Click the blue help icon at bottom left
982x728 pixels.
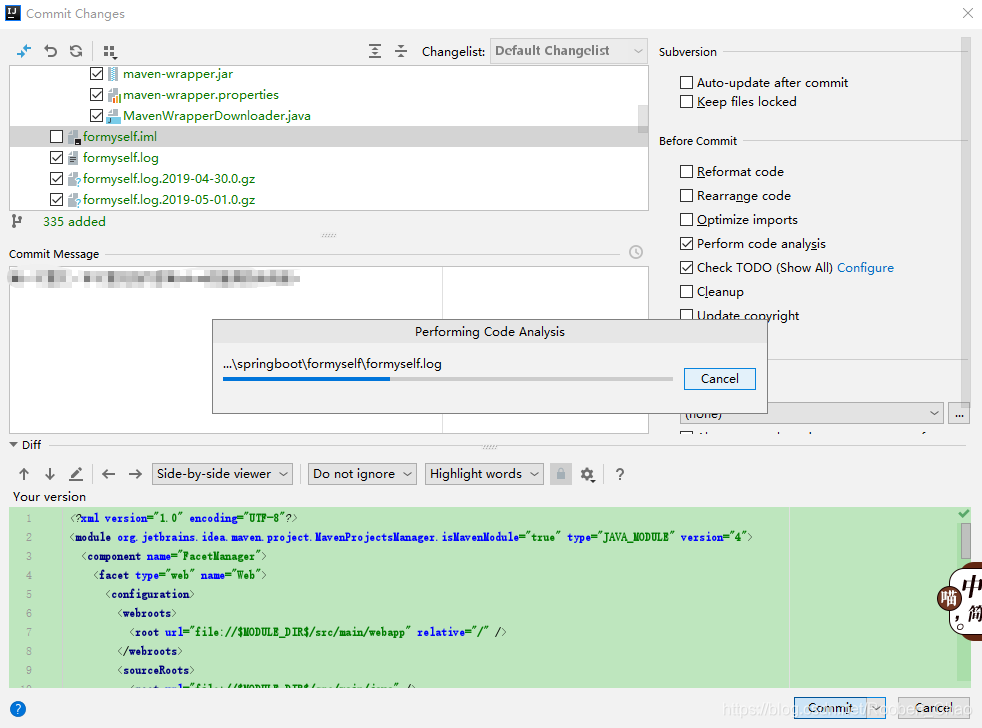click(18, 709)
